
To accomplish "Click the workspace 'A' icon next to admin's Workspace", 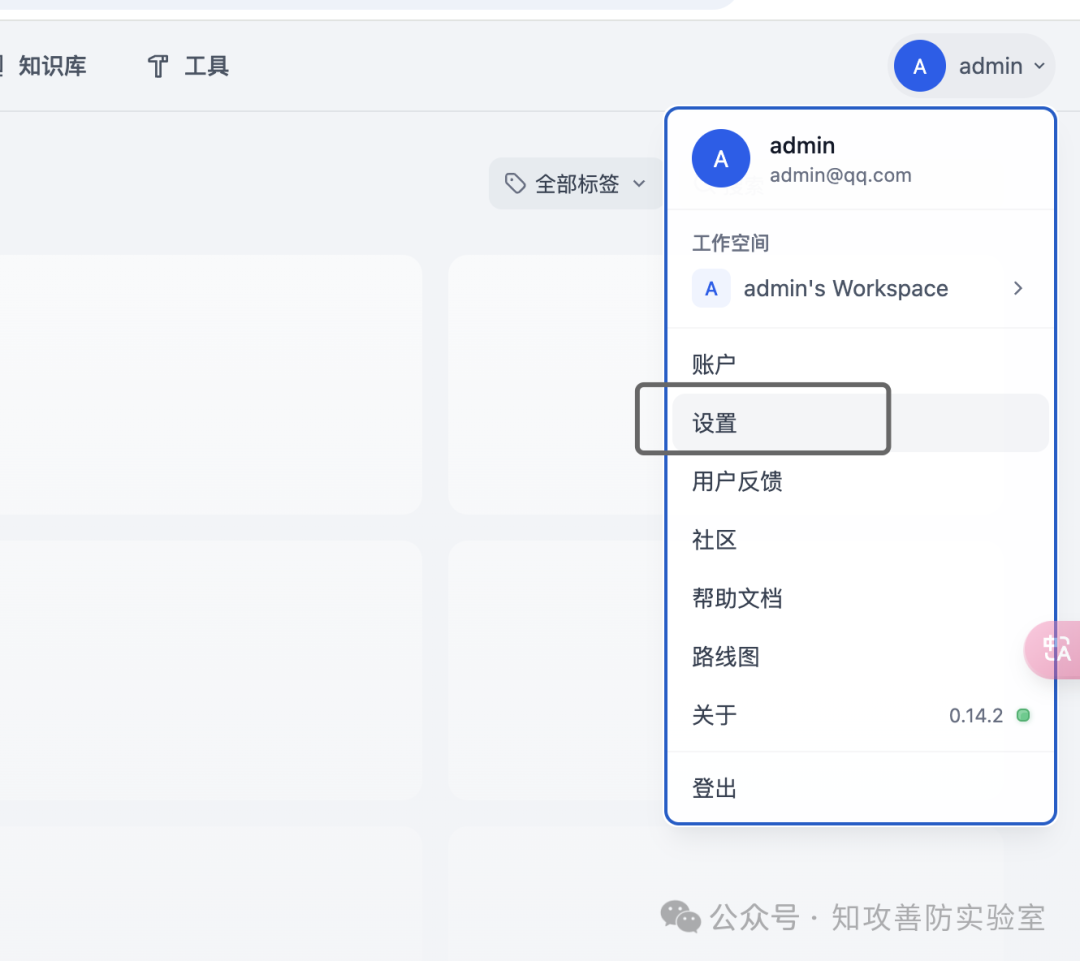I will point(711,289).
